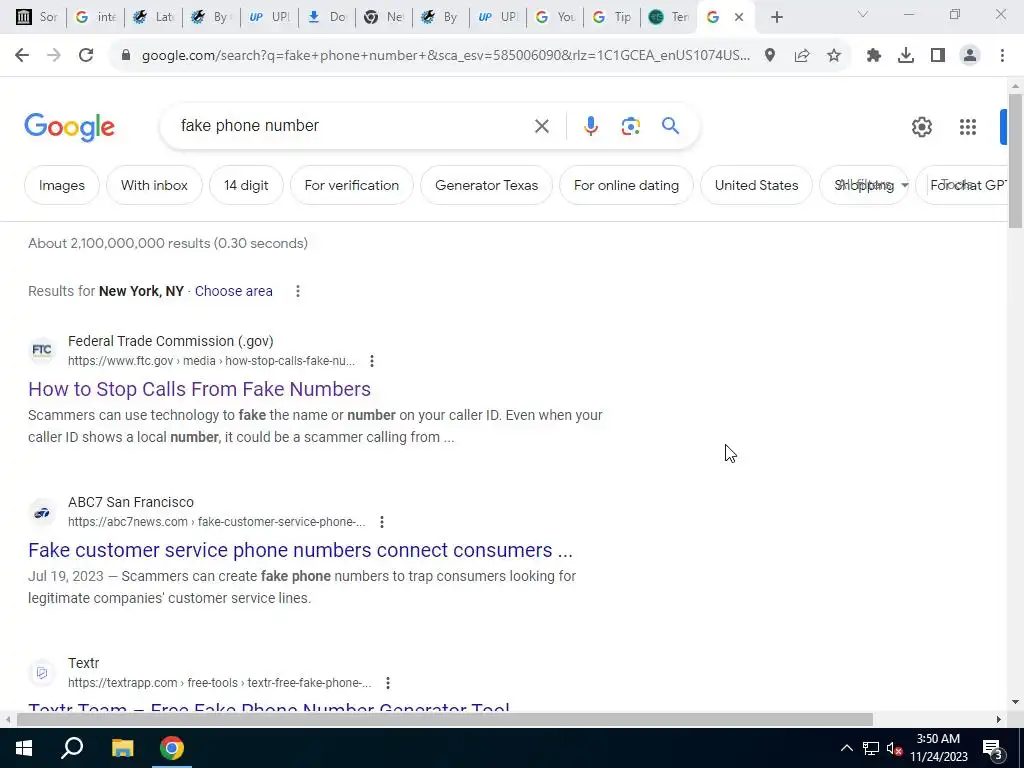The height and width of the screenshot is (768, 1024).
Task: Bookmark this tab with star icon
Action: (834, 56)
